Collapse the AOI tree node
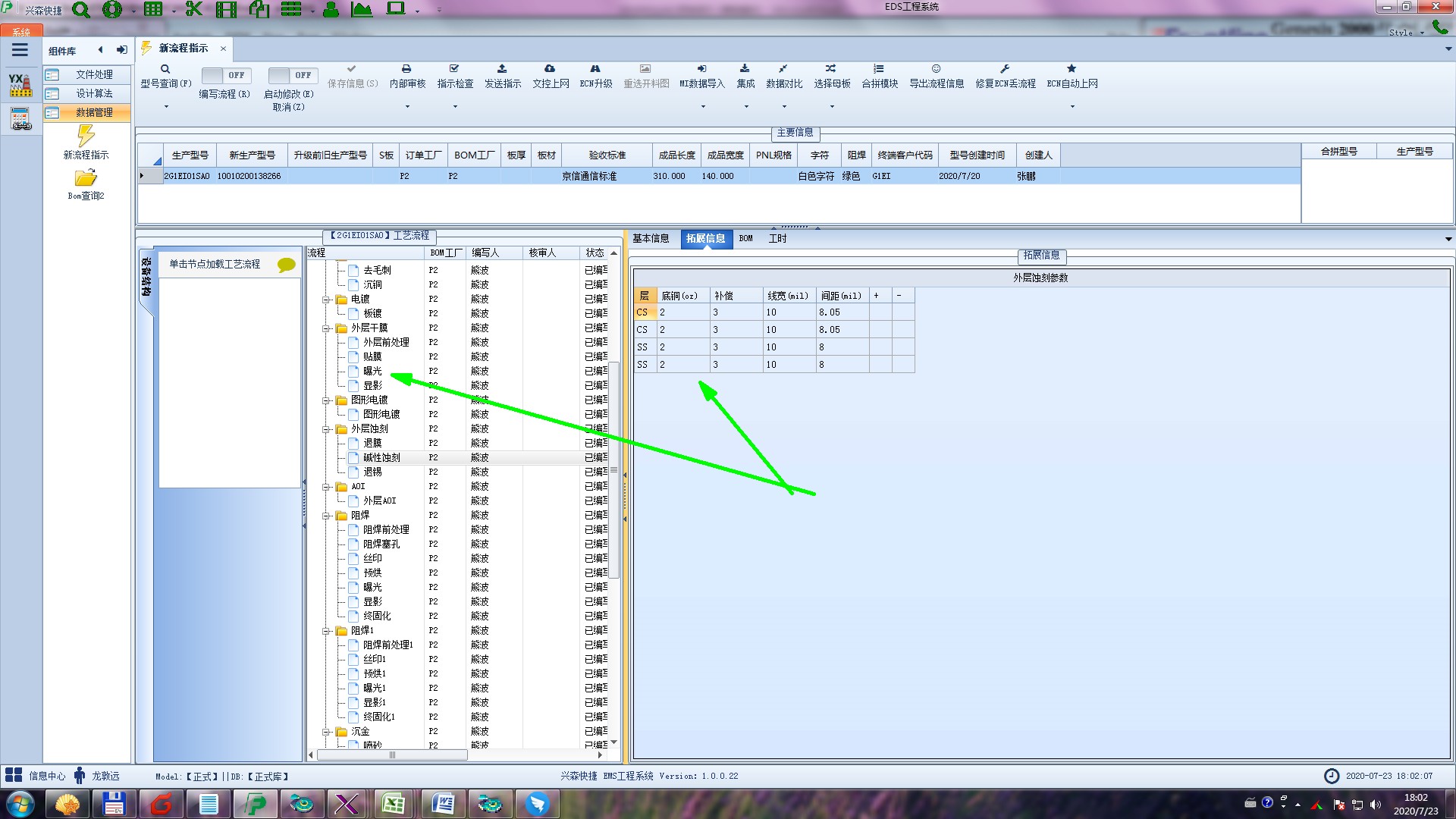The height and width of the screenshot is (819, 1456). pos(326,487)
